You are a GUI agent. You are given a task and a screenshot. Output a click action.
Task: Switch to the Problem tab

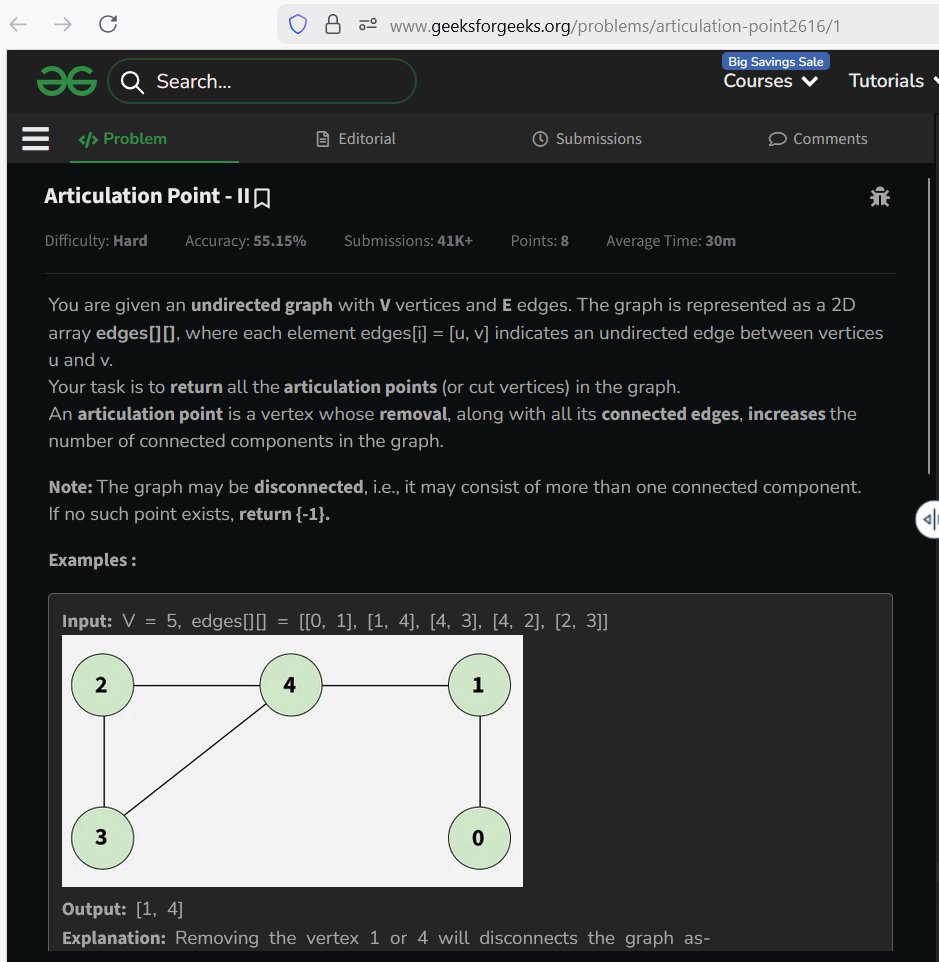click(123, 139)
